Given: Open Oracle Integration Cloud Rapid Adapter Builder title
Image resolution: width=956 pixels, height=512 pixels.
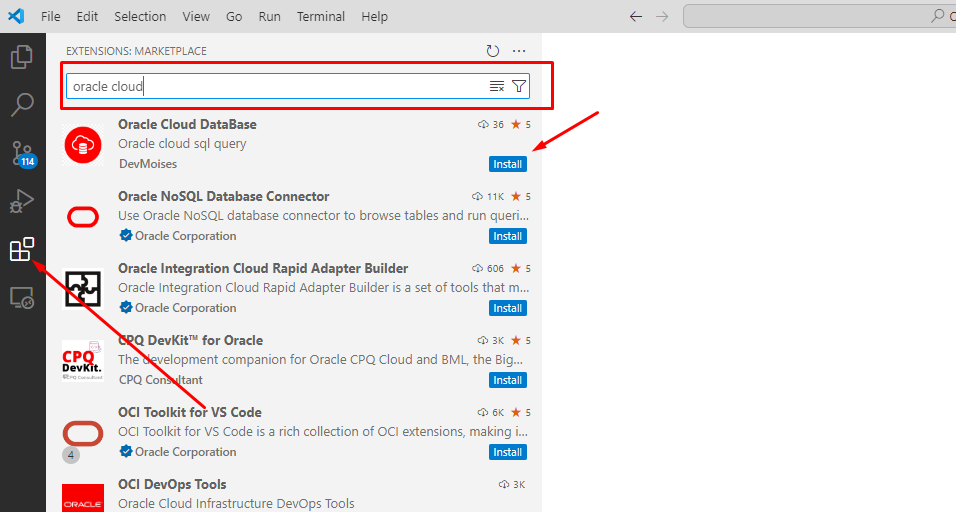Looking at the screenshot, I should click(x=263, y=268).
